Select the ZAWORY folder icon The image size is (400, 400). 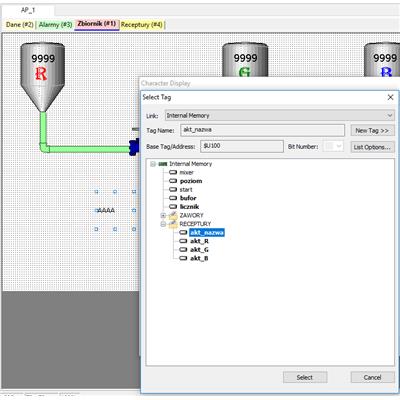173,215
